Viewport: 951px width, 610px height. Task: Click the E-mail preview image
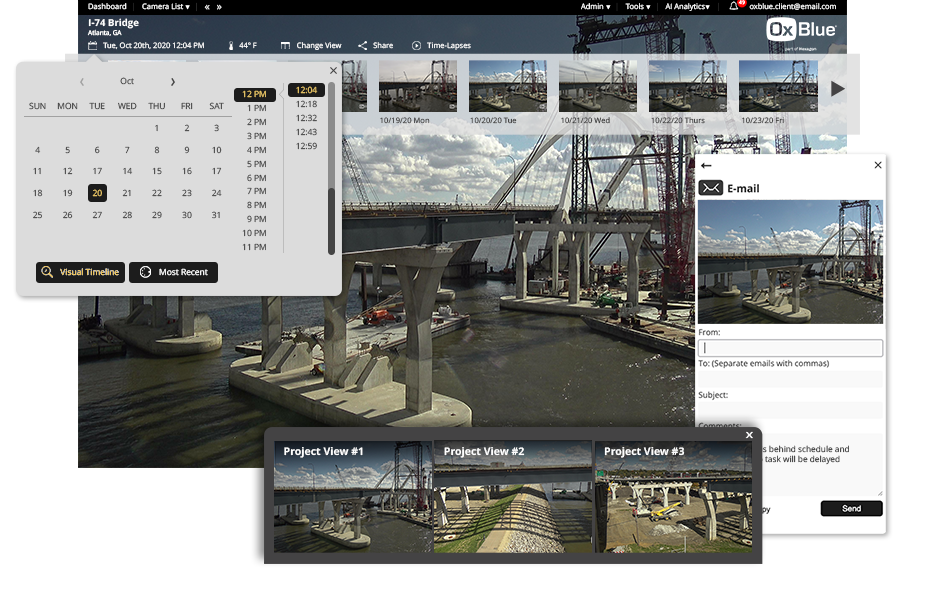[790, 262]
